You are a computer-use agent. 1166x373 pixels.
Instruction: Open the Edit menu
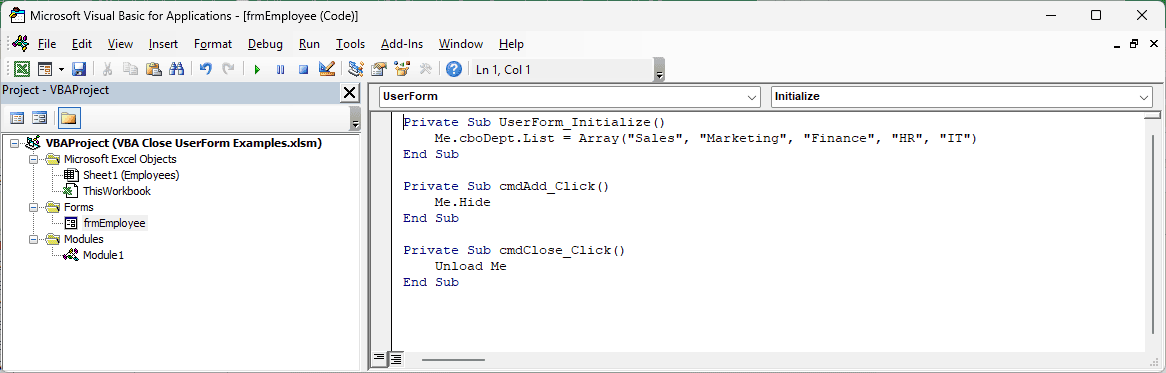(x=82, y=44)
